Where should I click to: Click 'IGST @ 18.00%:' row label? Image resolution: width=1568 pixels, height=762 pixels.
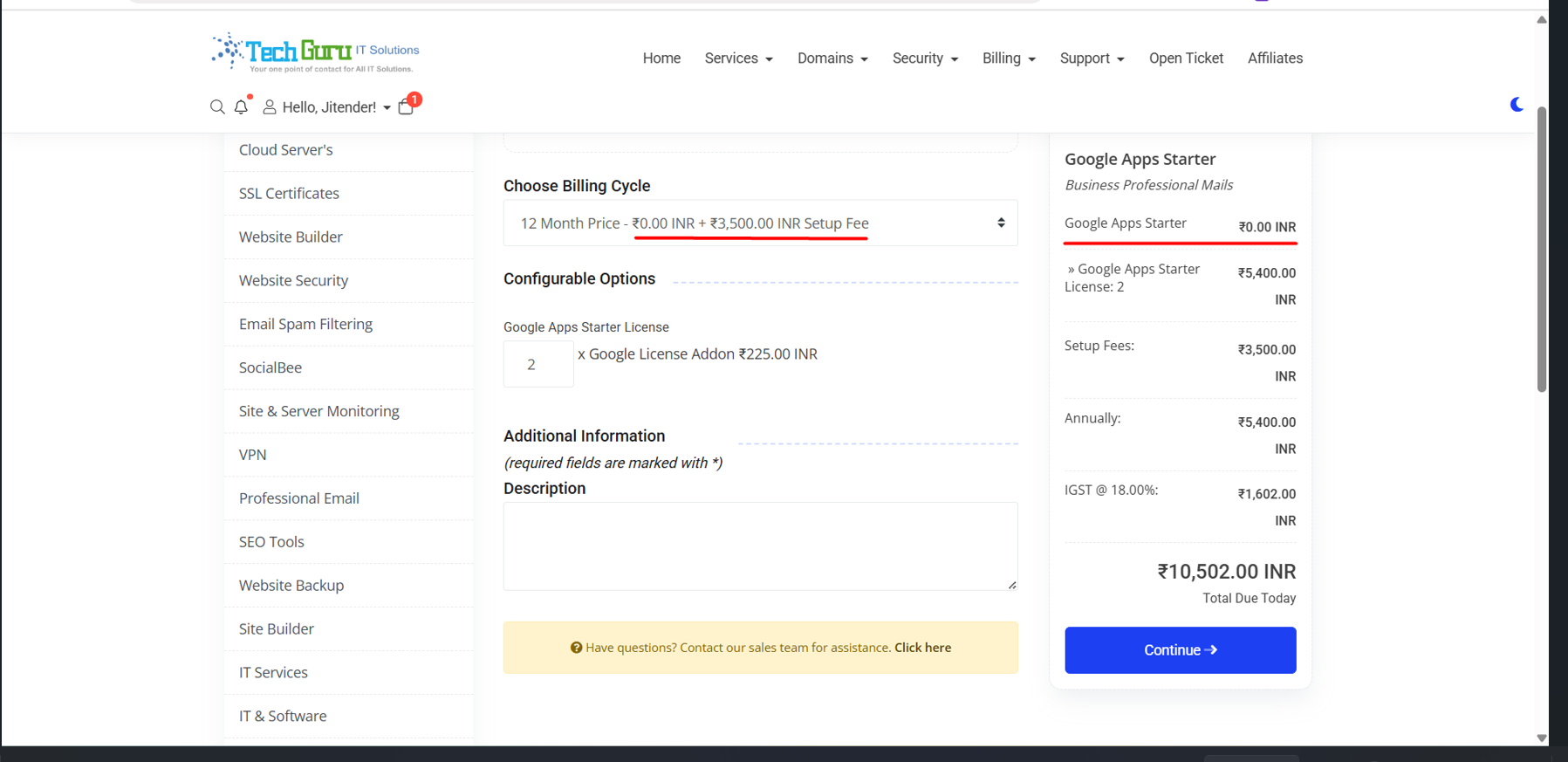tap(1111, 491)
